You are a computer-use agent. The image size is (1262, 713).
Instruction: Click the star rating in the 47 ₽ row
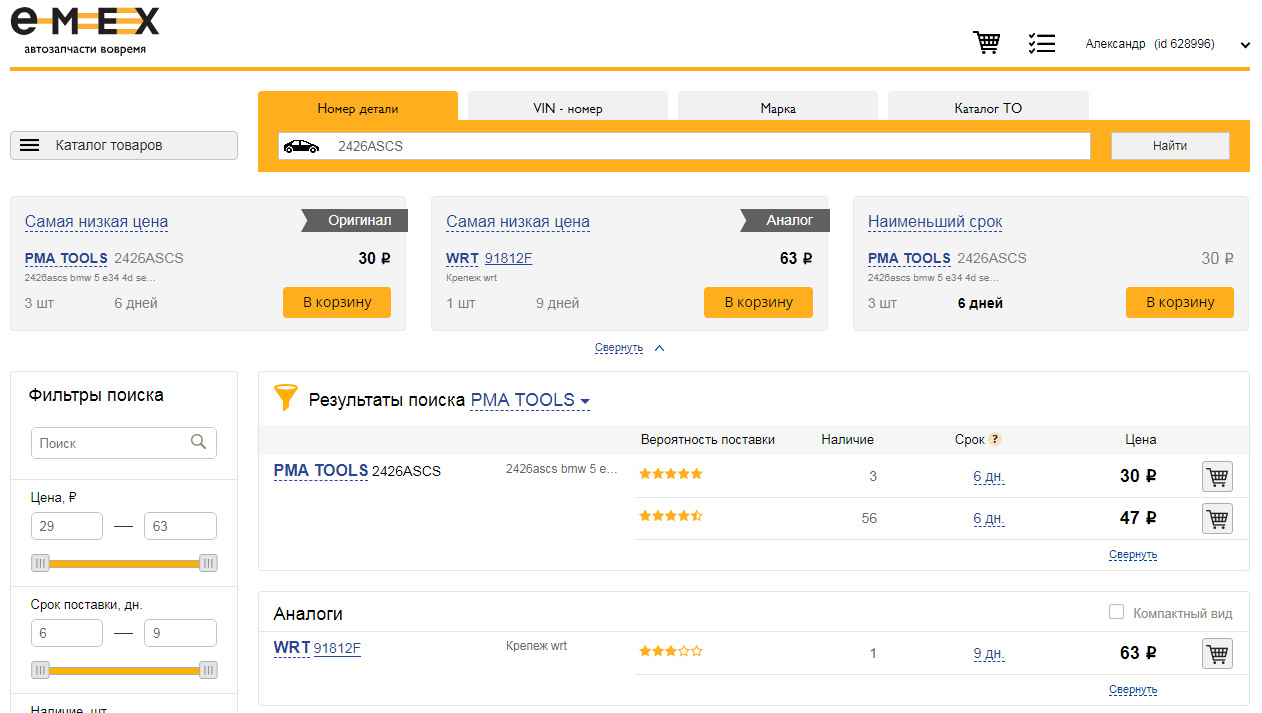(x=671, y=516)
